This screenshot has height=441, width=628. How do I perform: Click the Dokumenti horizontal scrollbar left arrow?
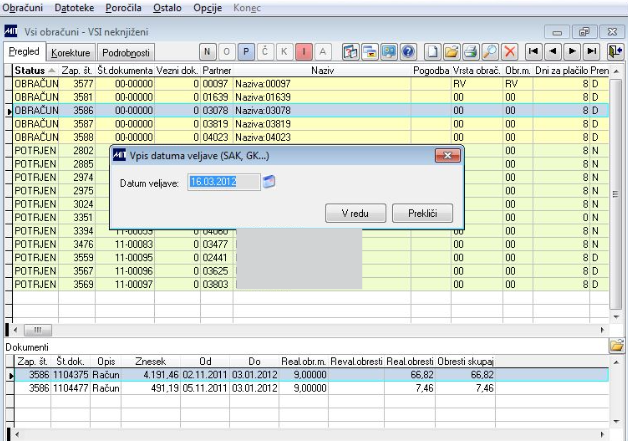[16, 434]
